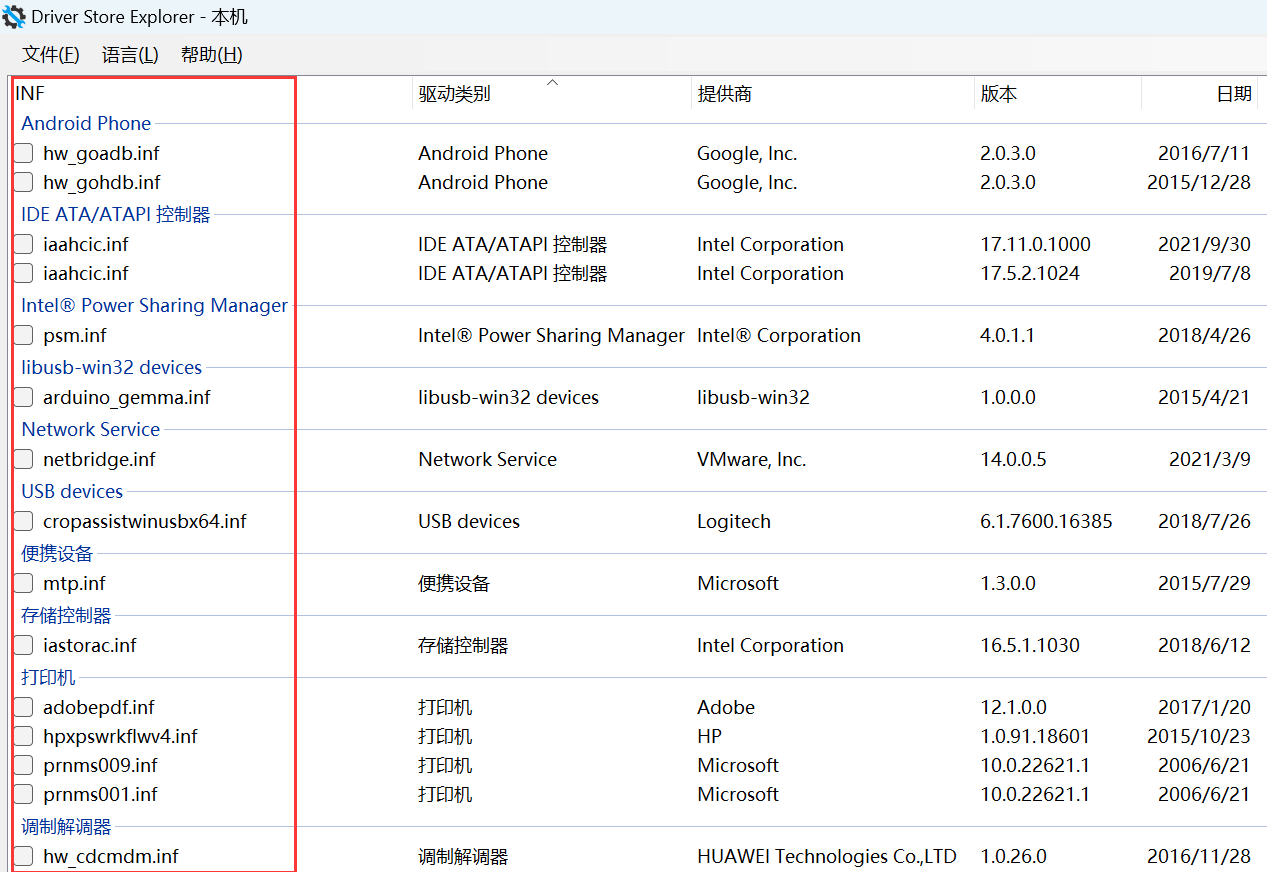Select the adobepdf.inf checkbox
1267x872 pixels.
(x=24, y=708)
